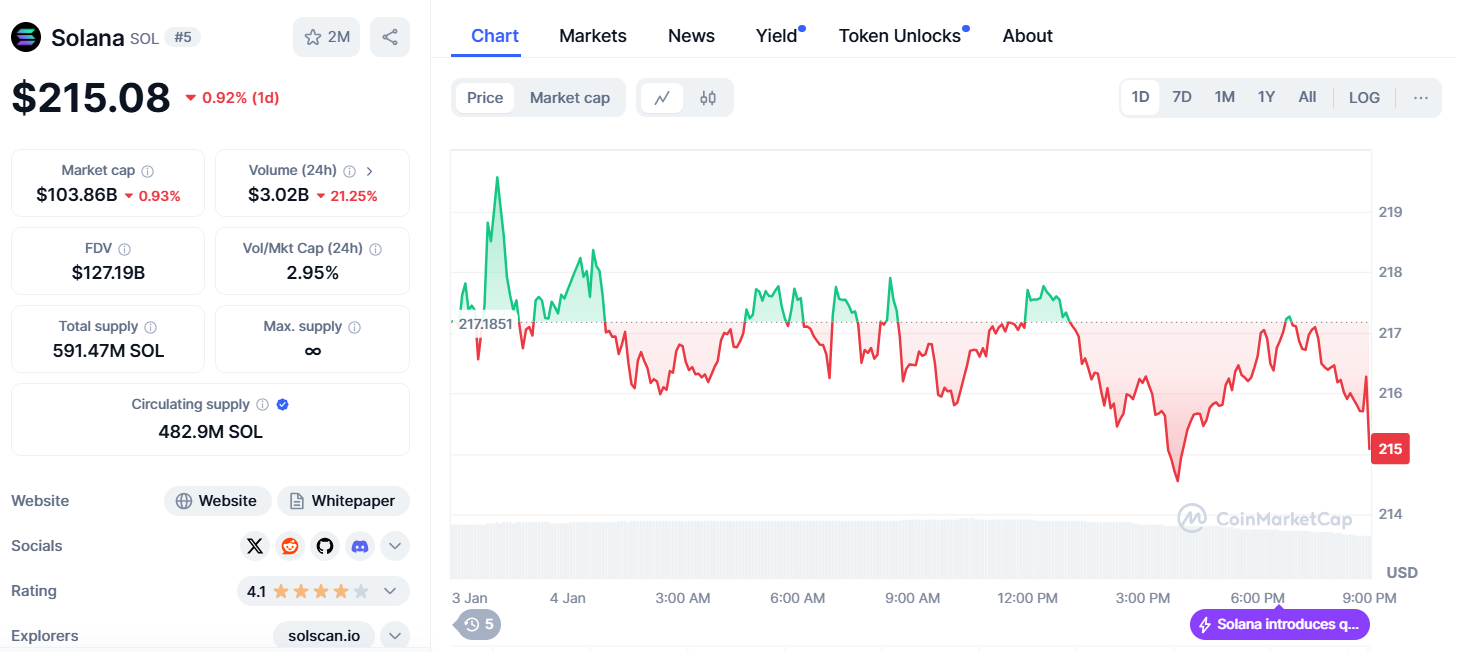
Task: Open the info icon beside Vol/Mkt Cap (24h)
Action: click(x=375, y=249)
